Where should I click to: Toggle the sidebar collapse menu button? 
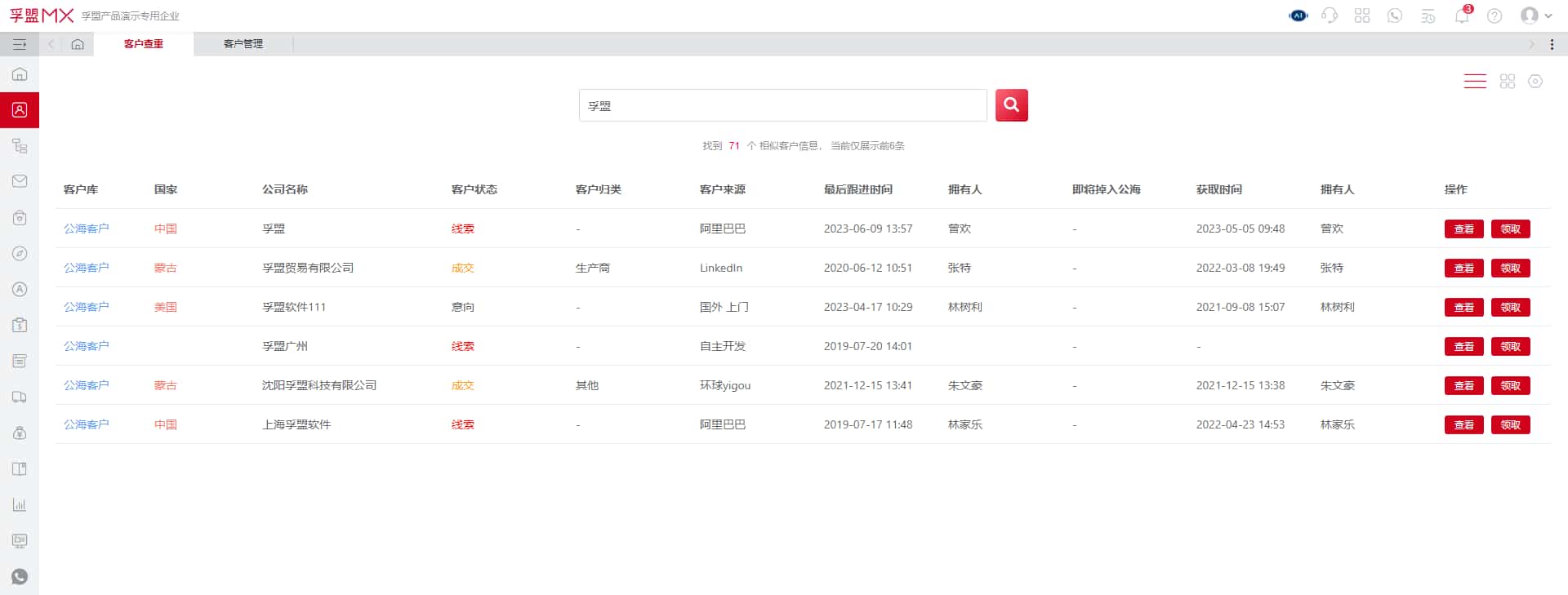20,44
